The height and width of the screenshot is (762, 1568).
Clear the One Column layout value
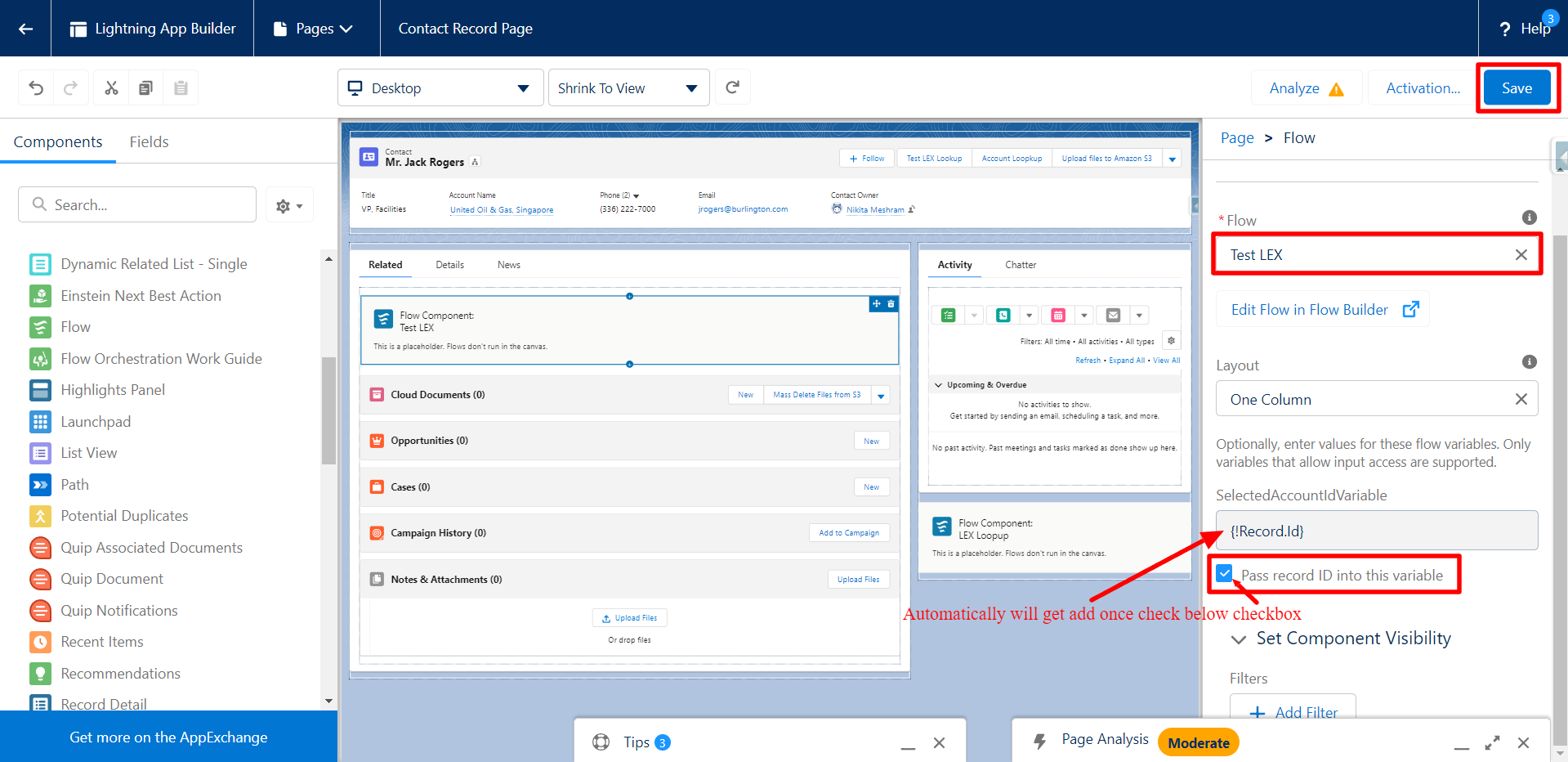[1521, 399]
